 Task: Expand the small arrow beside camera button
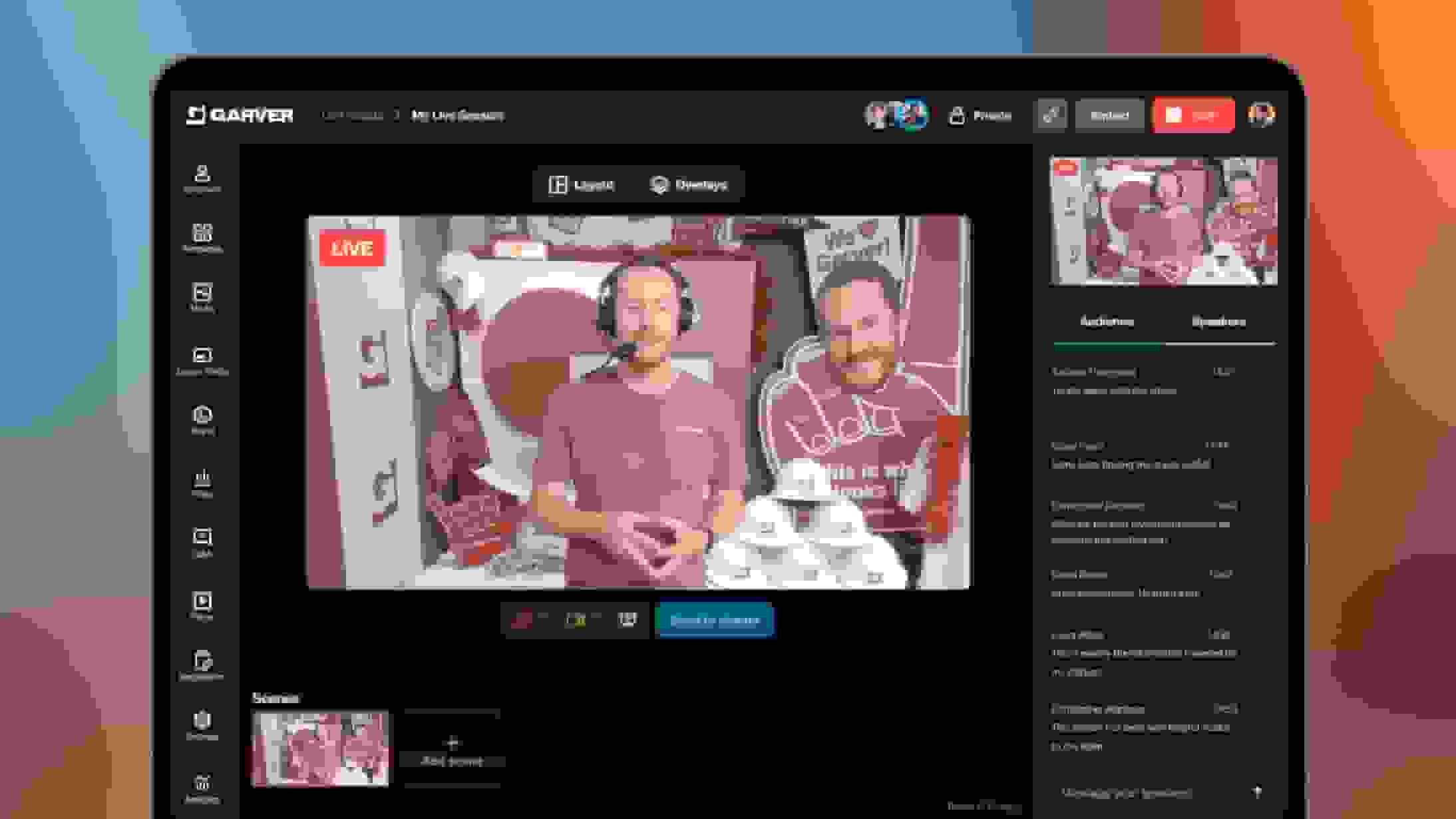click(596, 617)
